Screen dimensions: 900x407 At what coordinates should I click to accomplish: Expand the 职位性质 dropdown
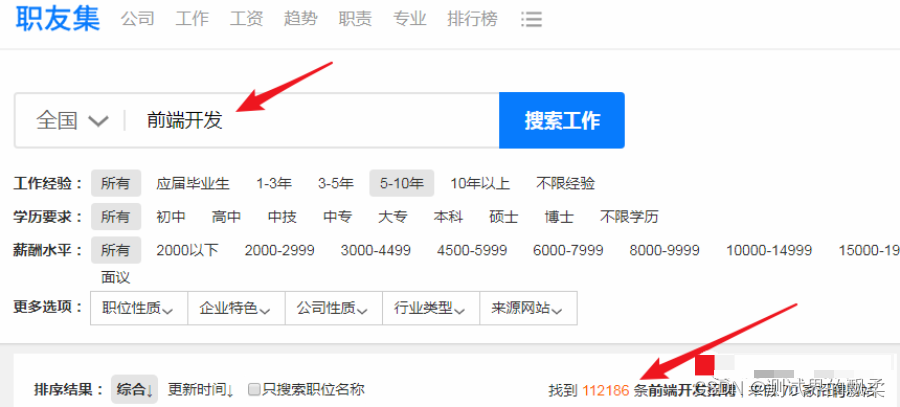point(139,308)
